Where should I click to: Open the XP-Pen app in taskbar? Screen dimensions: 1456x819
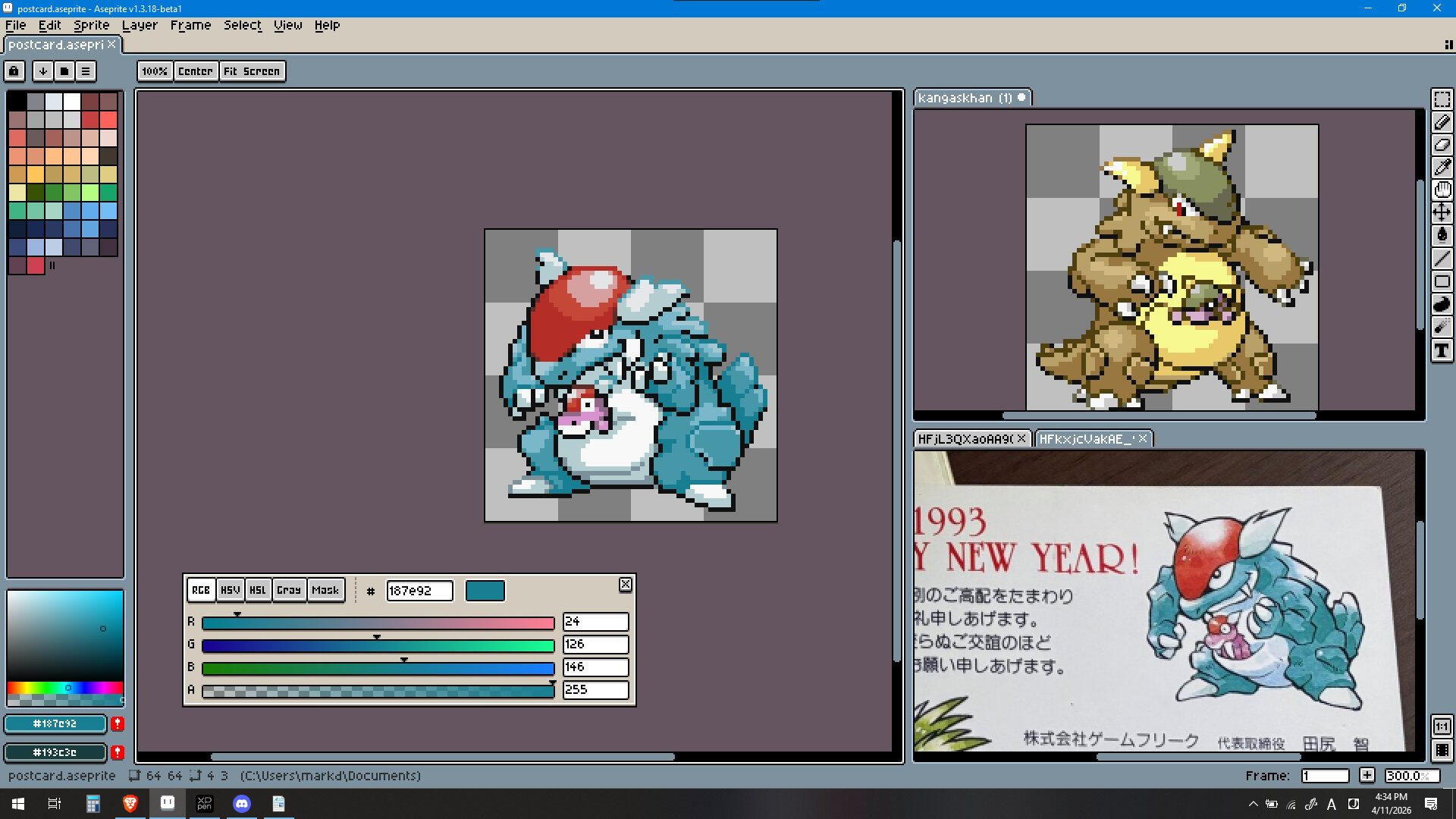point(205,804)
